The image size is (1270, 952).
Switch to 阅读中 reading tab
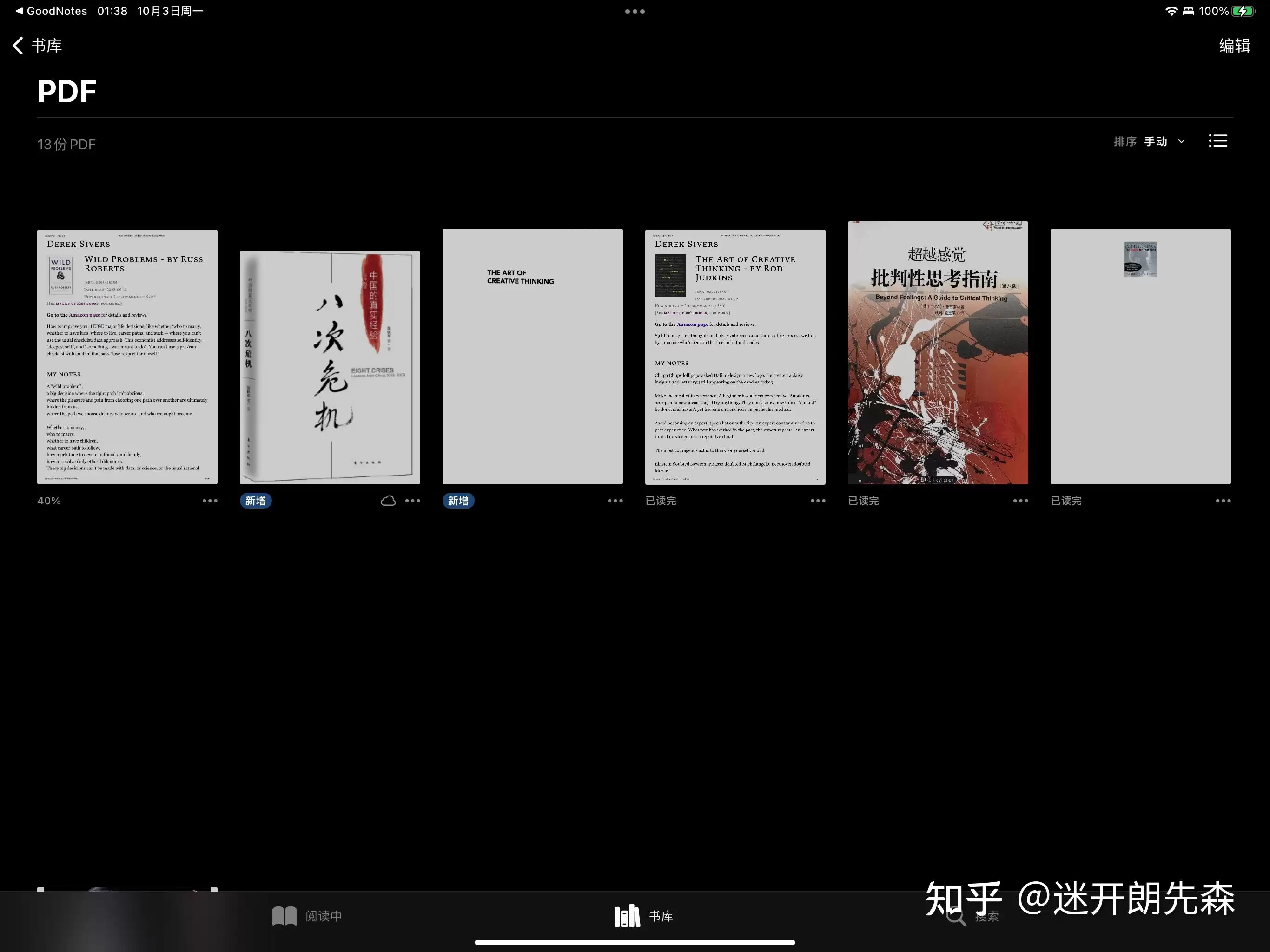coord(307,916)
